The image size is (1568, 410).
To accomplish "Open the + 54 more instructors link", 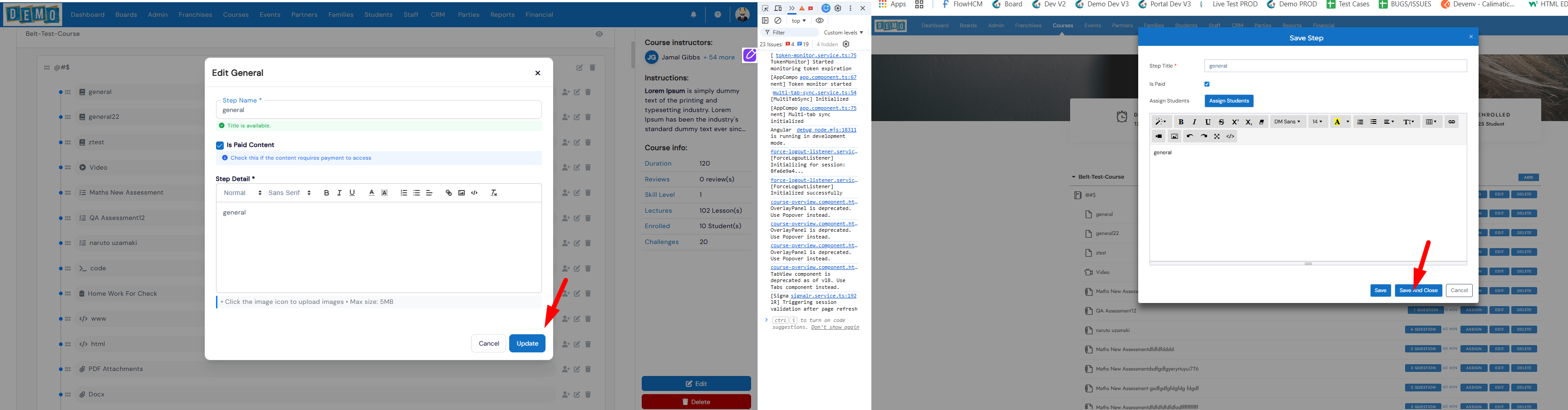I will (x=719, y=57).
